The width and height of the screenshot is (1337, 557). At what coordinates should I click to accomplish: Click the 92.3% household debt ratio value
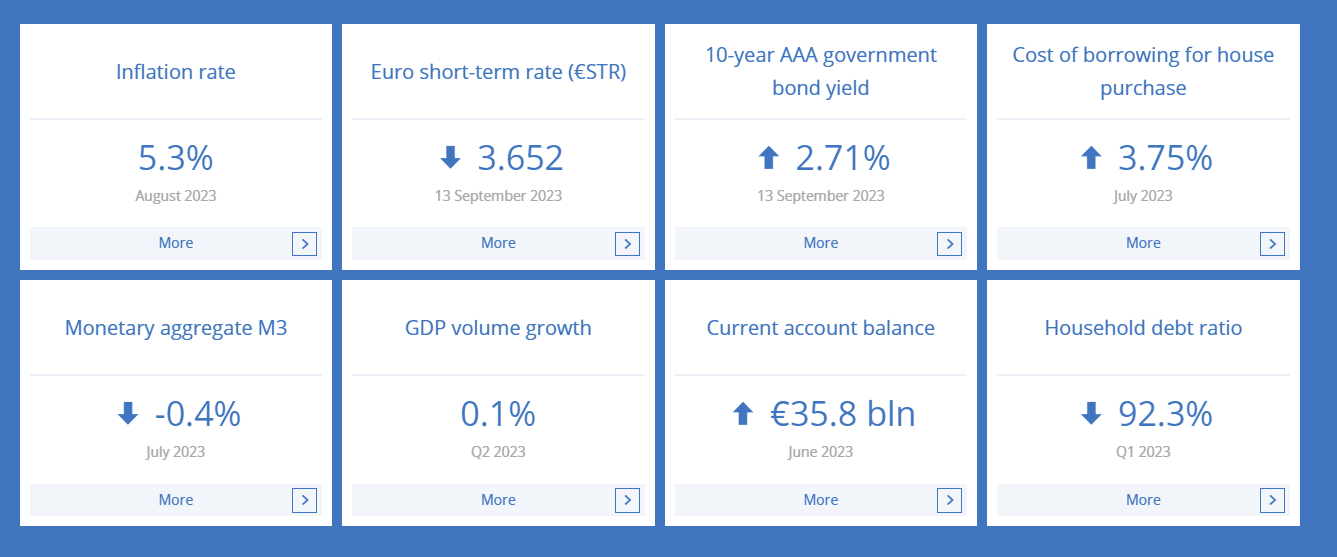point(1165,414)
